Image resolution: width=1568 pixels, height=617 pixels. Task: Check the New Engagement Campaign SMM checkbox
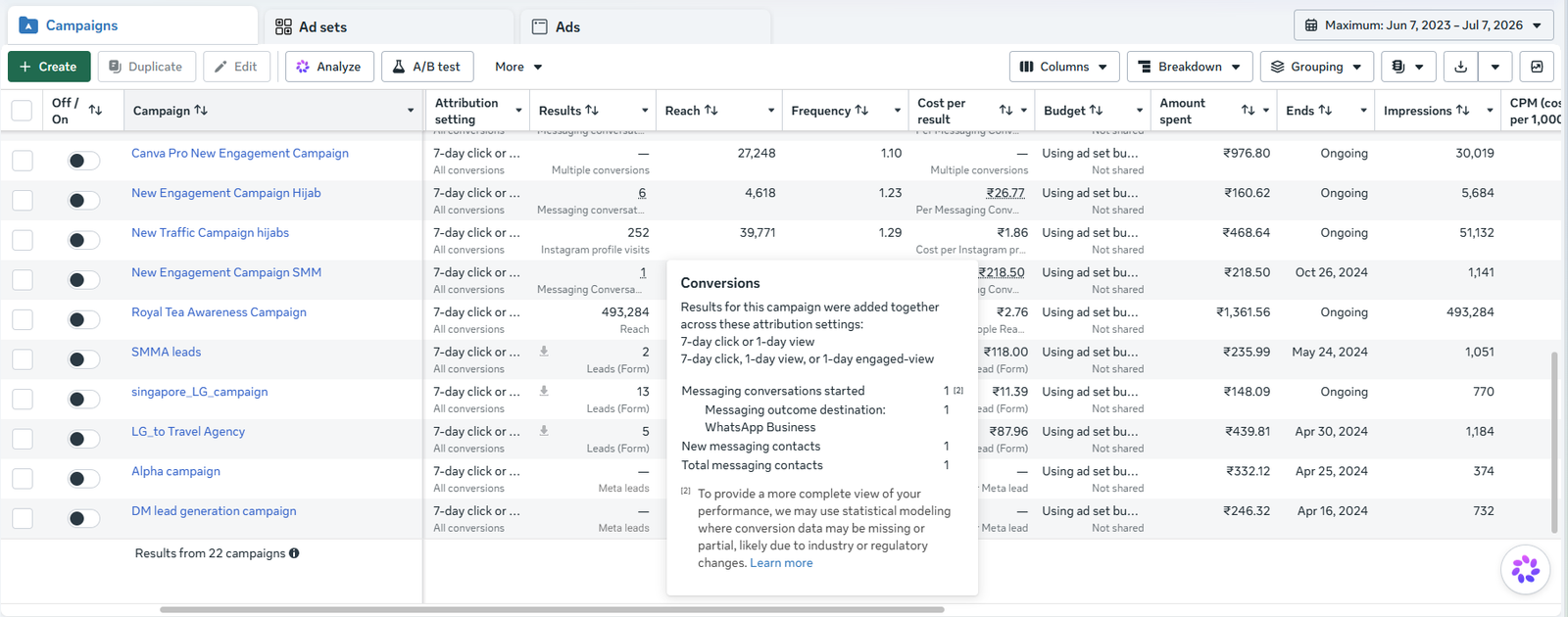pyautogui.click(x=22, y=280)
